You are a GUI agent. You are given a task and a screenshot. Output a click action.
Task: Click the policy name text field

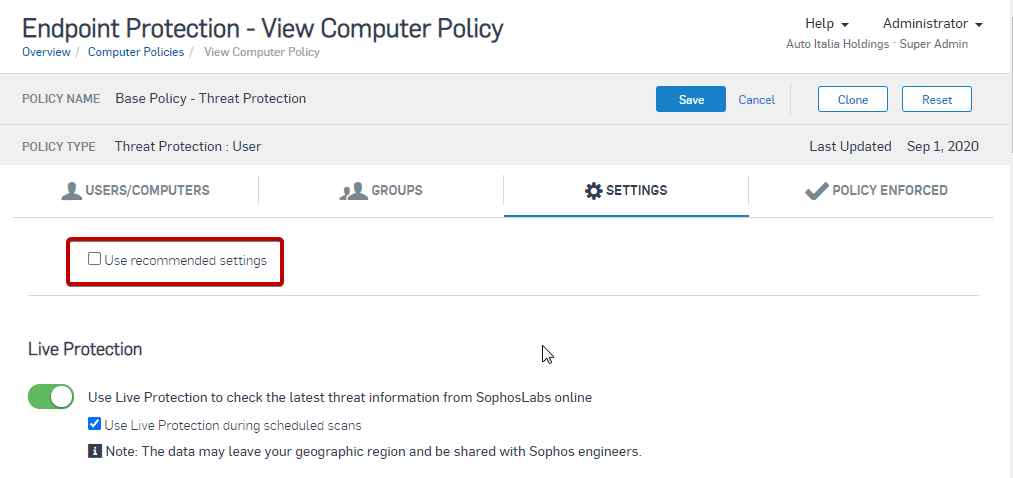(x=211, y=99)
